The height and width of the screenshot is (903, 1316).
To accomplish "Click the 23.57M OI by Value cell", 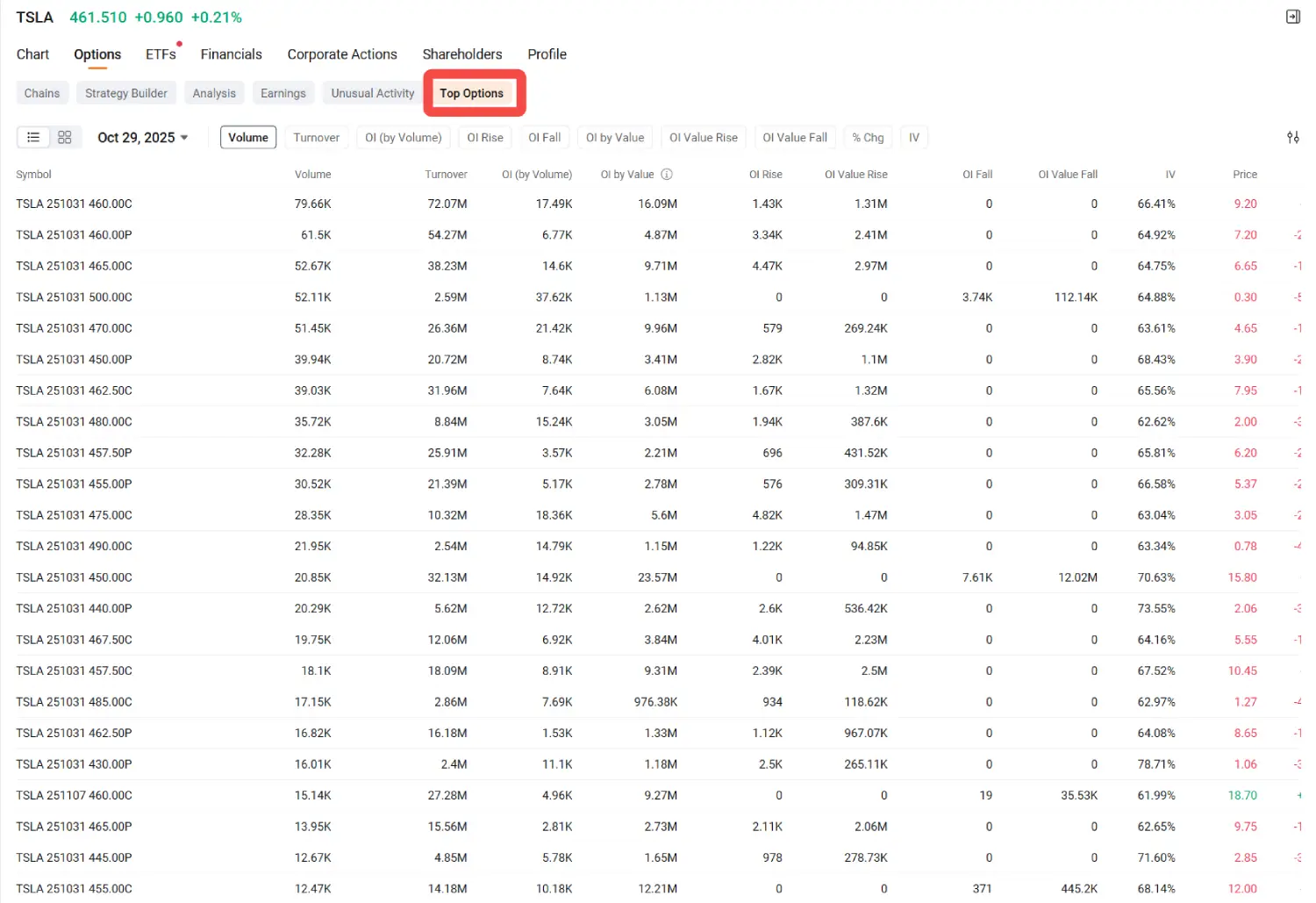I will tap(657, 577).
